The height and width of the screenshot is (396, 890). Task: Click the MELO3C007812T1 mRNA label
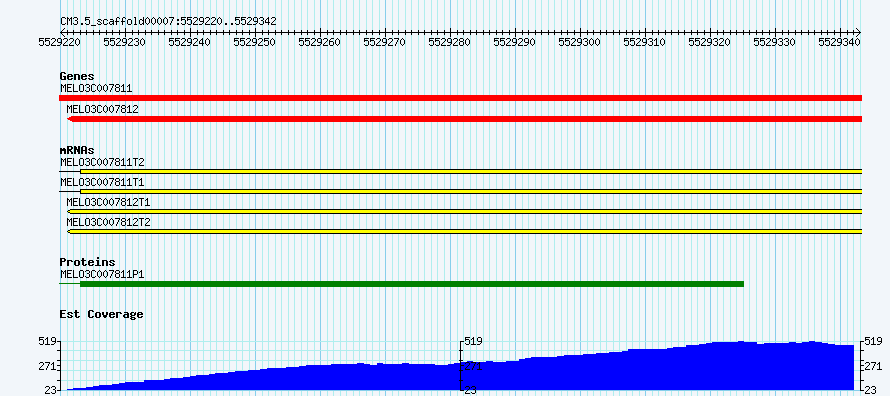coord(108,202)
